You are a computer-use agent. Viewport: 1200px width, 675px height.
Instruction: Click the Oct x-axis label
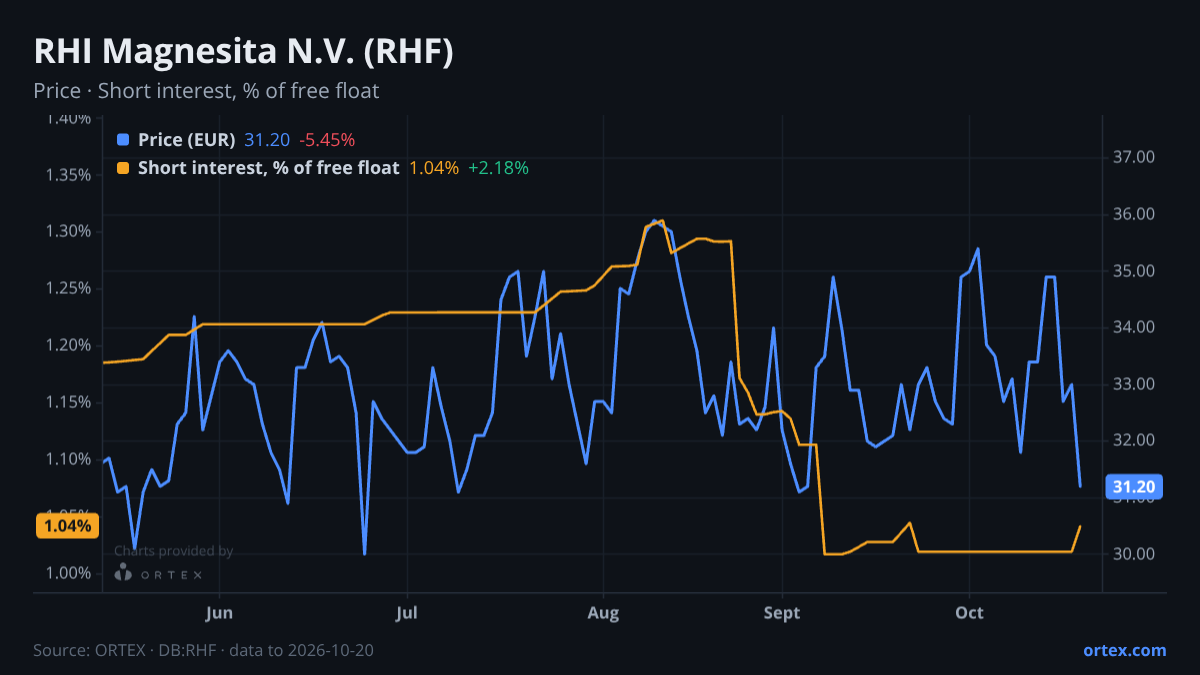(x=969, y=612)
